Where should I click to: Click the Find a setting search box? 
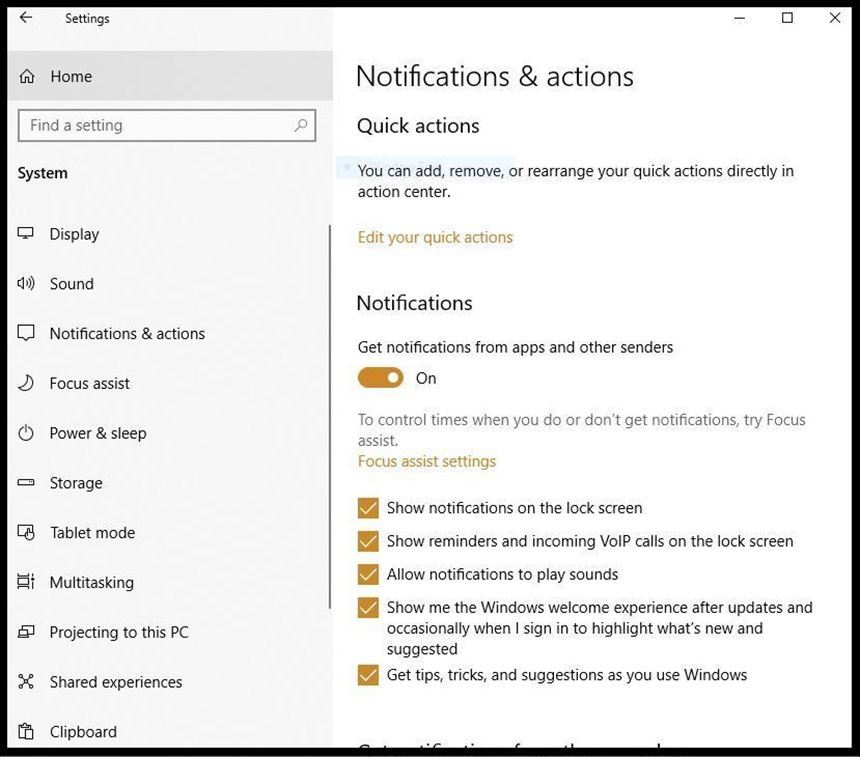(x=155, y=126)
